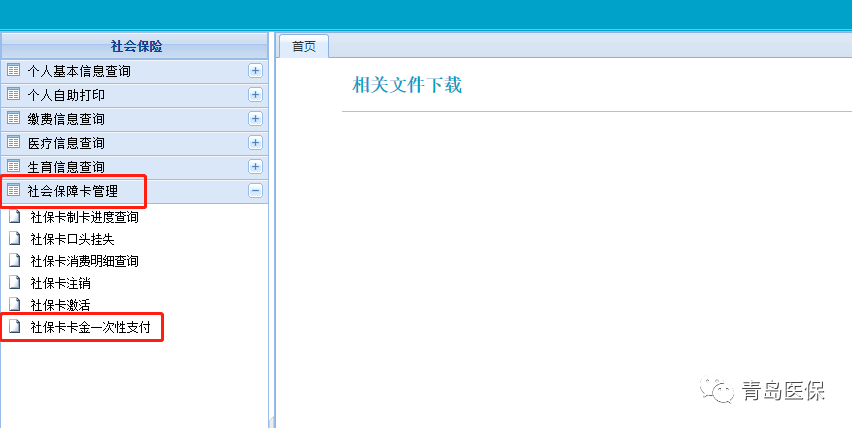Click the 社会保险 panel header

135,46
